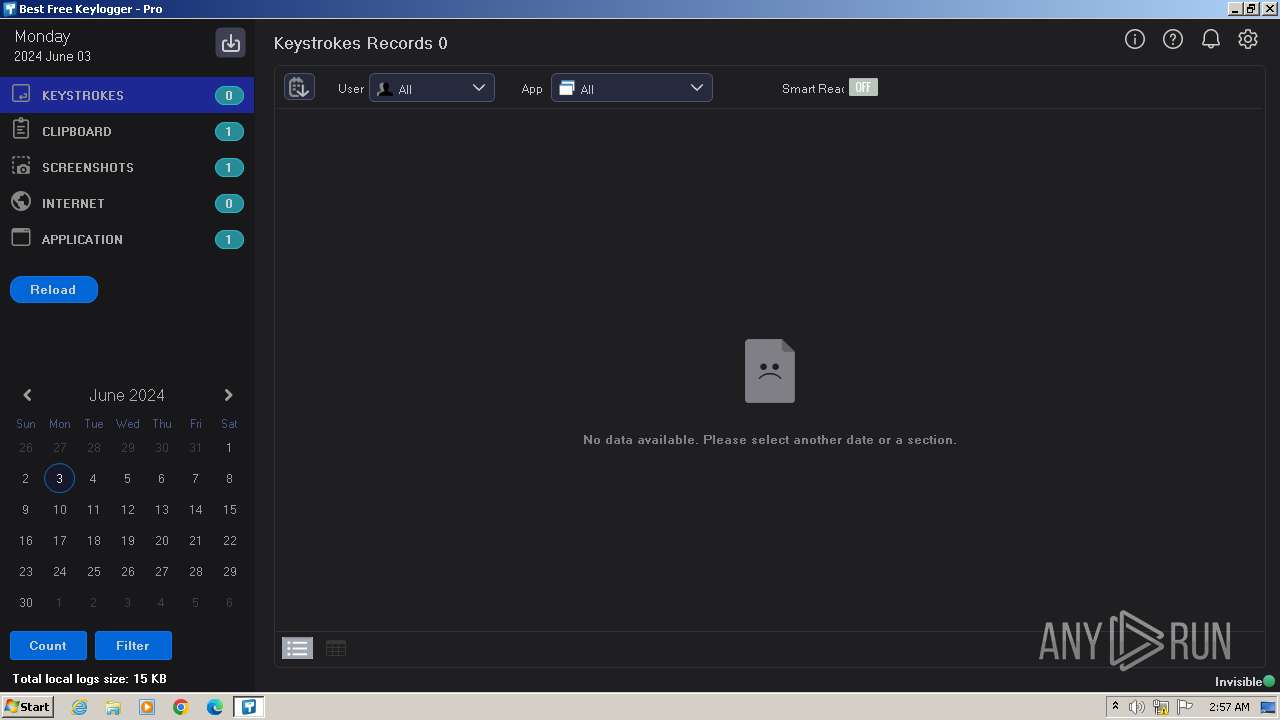Select the Clipboard section
Image resolution: width=1280 pixels, height=720 pixels.
click(127, 131)
